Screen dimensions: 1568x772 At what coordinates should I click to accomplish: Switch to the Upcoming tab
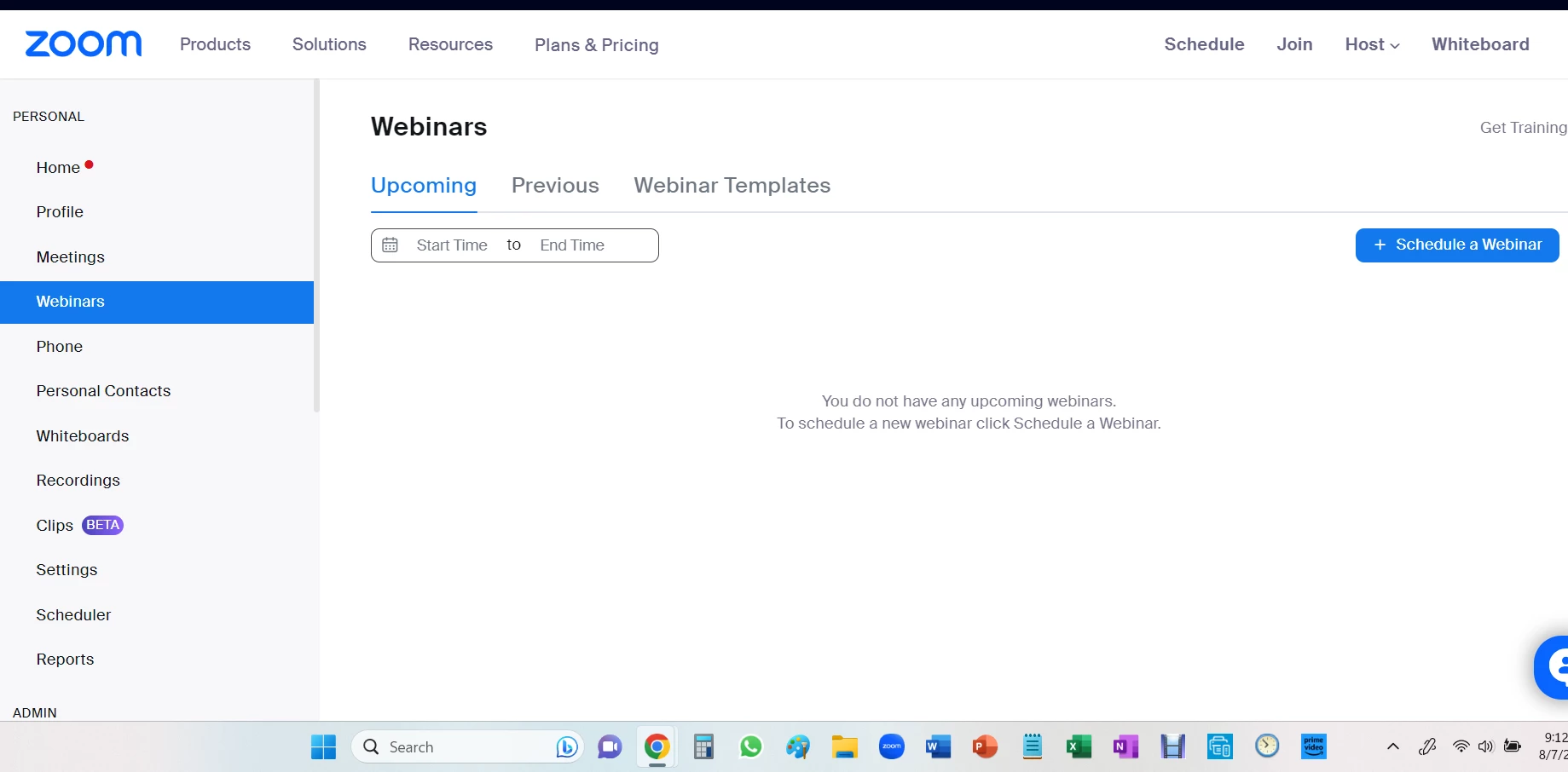pos(424,186)
